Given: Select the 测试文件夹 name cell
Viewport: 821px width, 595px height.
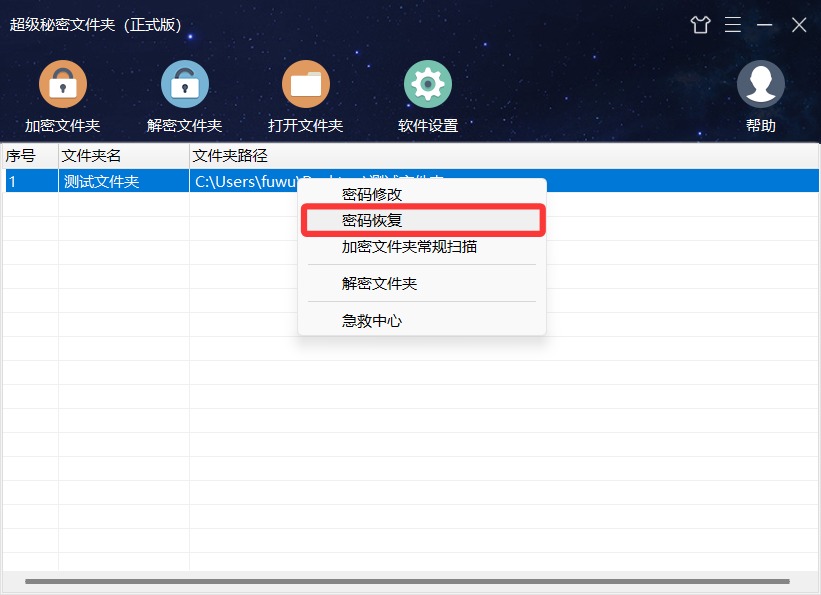Looking at the screenshot, I should 124,181.
